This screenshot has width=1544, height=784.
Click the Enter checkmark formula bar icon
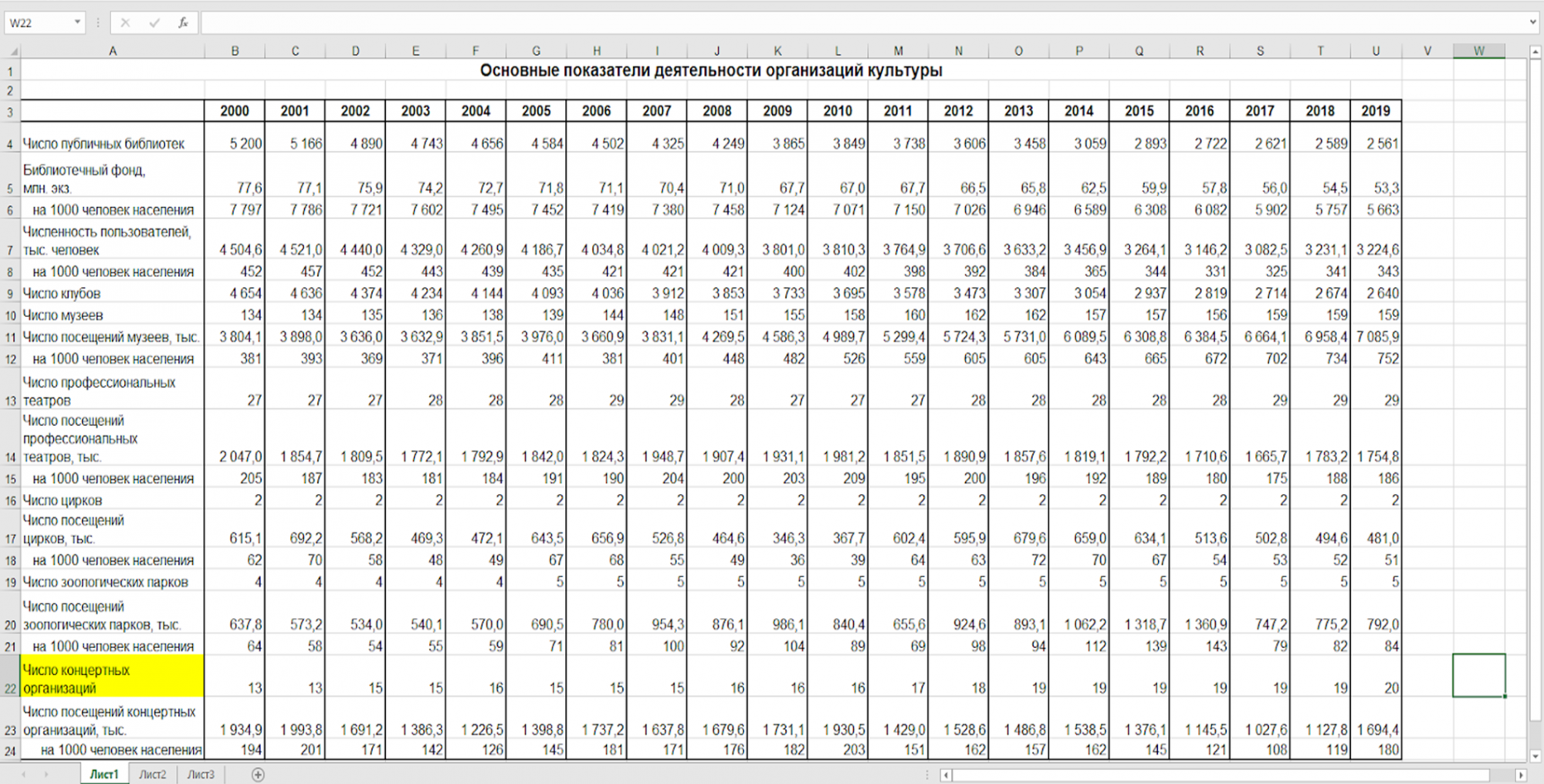[x=154, y=23]
